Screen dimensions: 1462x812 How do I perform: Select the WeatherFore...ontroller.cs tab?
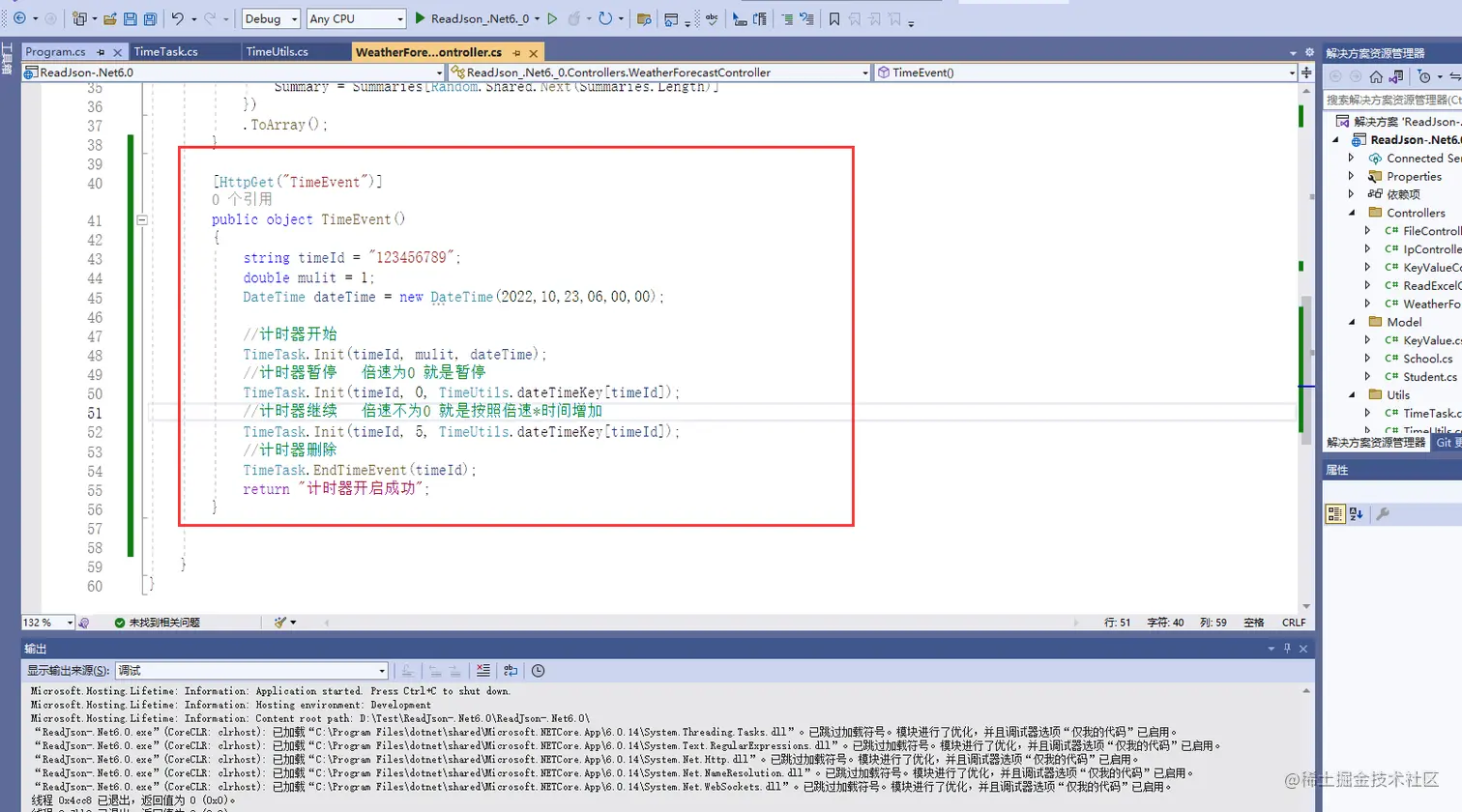[x=428, y=52]
